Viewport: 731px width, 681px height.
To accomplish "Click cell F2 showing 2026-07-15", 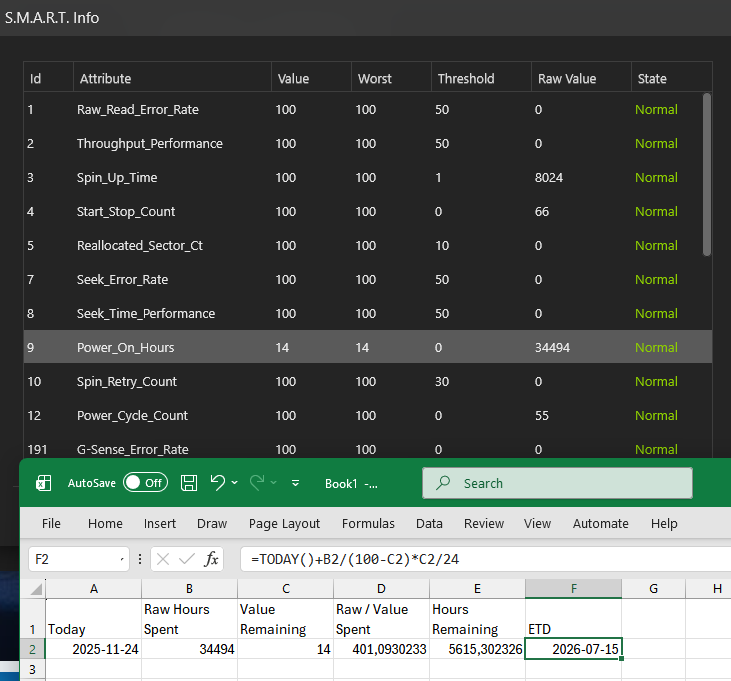I will point(573,649).
